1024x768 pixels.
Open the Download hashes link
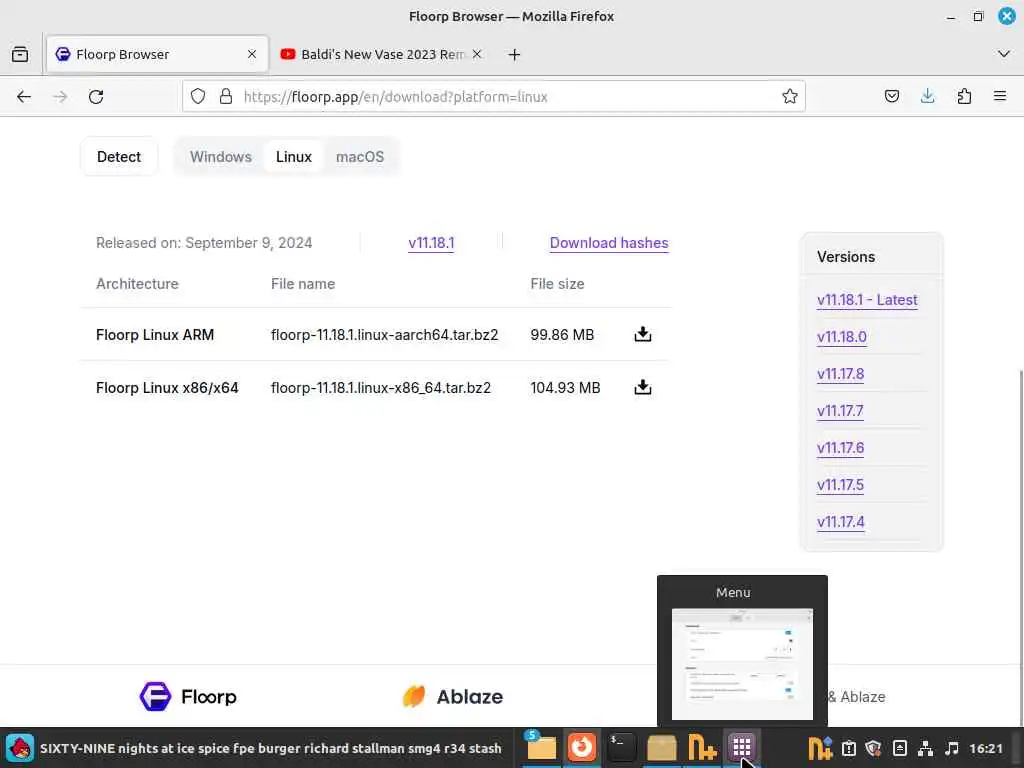point(609,243)
